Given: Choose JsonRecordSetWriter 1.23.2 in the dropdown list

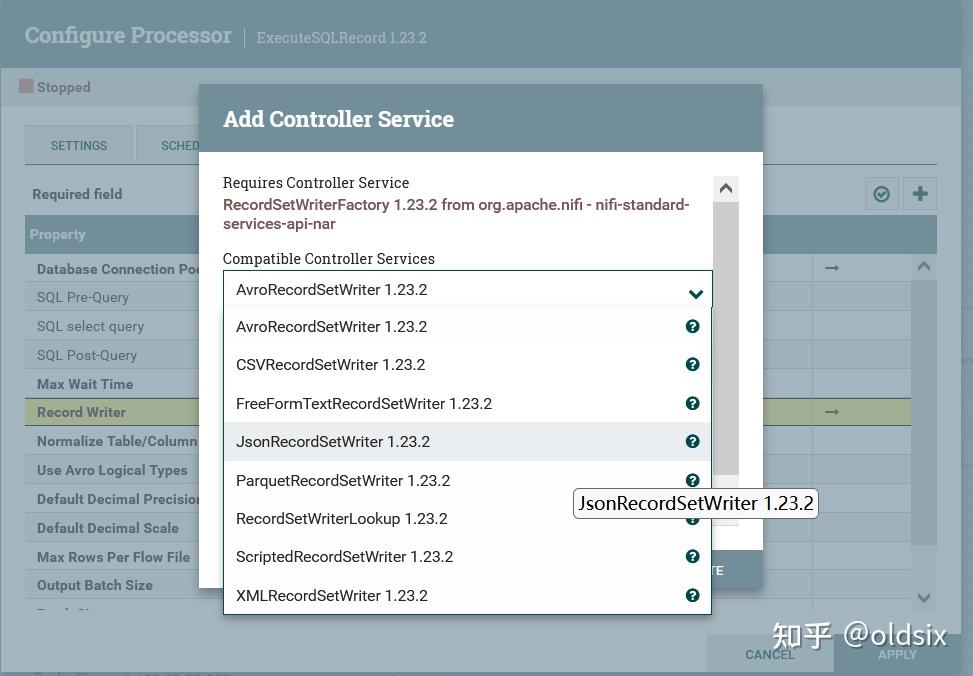Looking at the screenshot, I should 467,441.
